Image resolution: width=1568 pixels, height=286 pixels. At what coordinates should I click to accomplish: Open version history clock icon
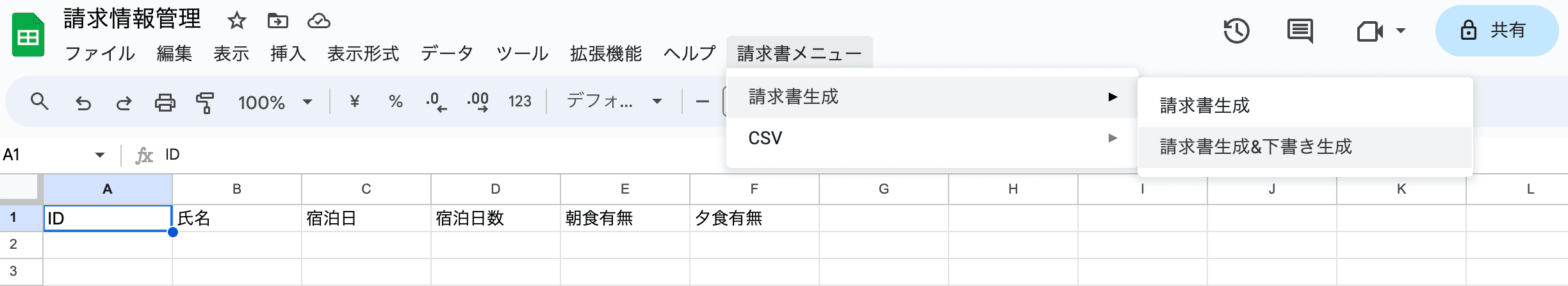point(1236,31)
